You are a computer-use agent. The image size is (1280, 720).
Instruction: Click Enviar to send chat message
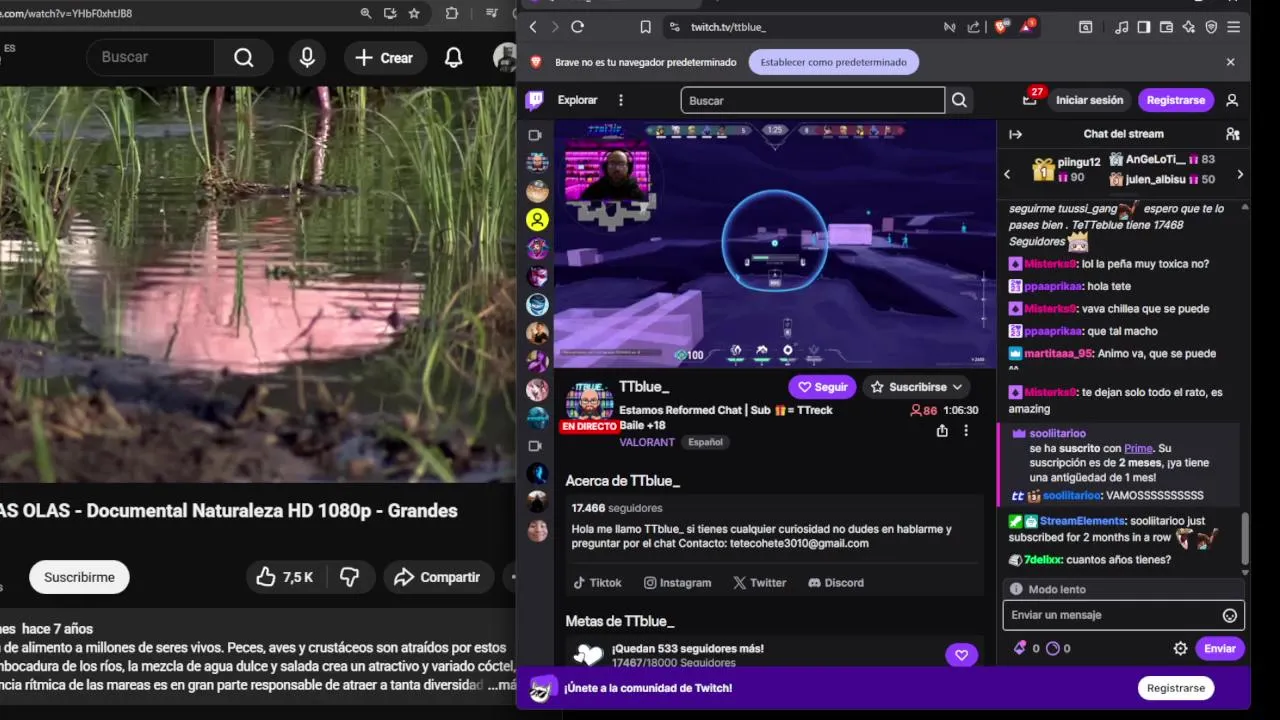1220,648
